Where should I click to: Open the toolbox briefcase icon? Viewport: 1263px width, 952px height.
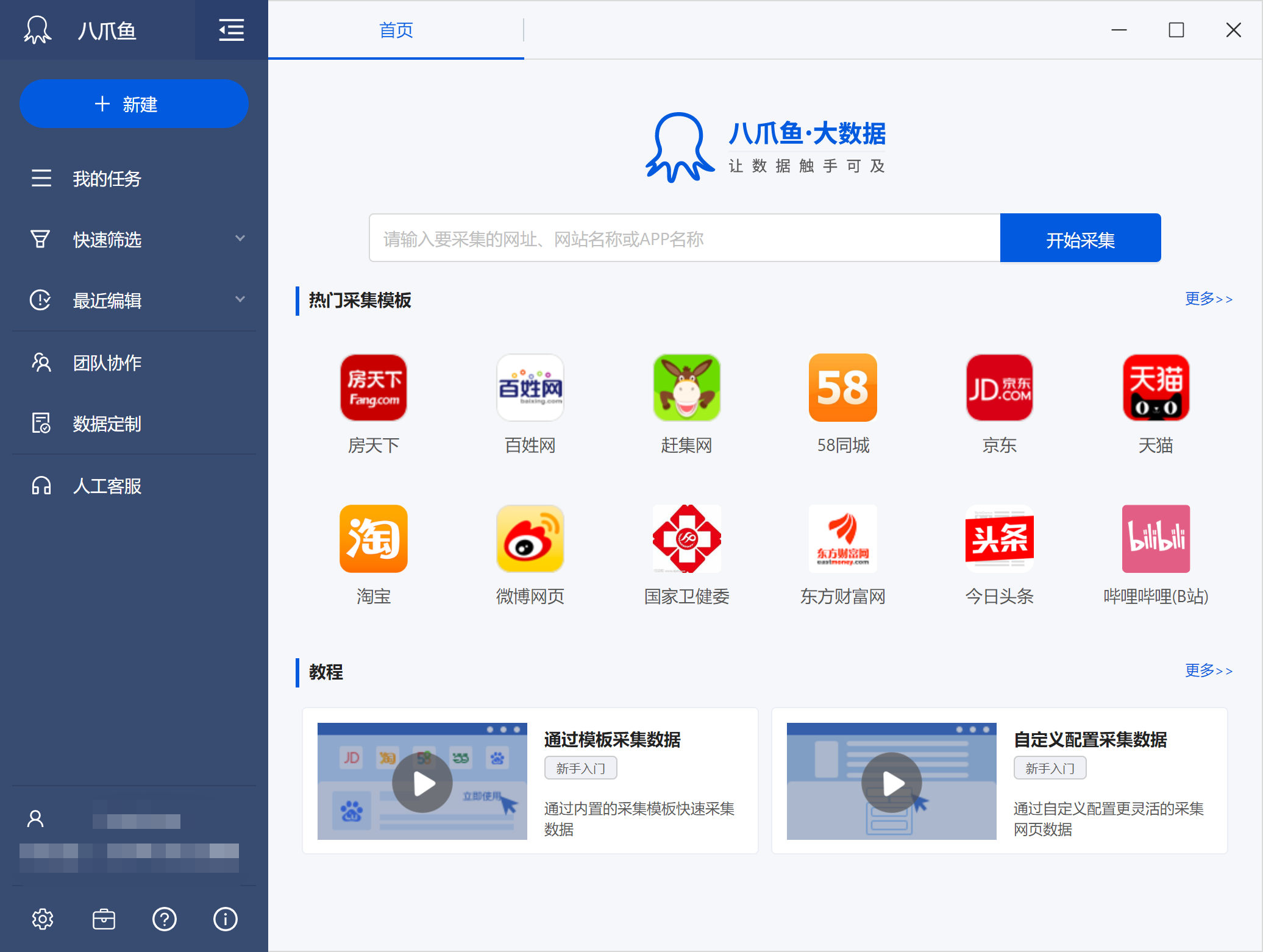(x=104, y=919)
